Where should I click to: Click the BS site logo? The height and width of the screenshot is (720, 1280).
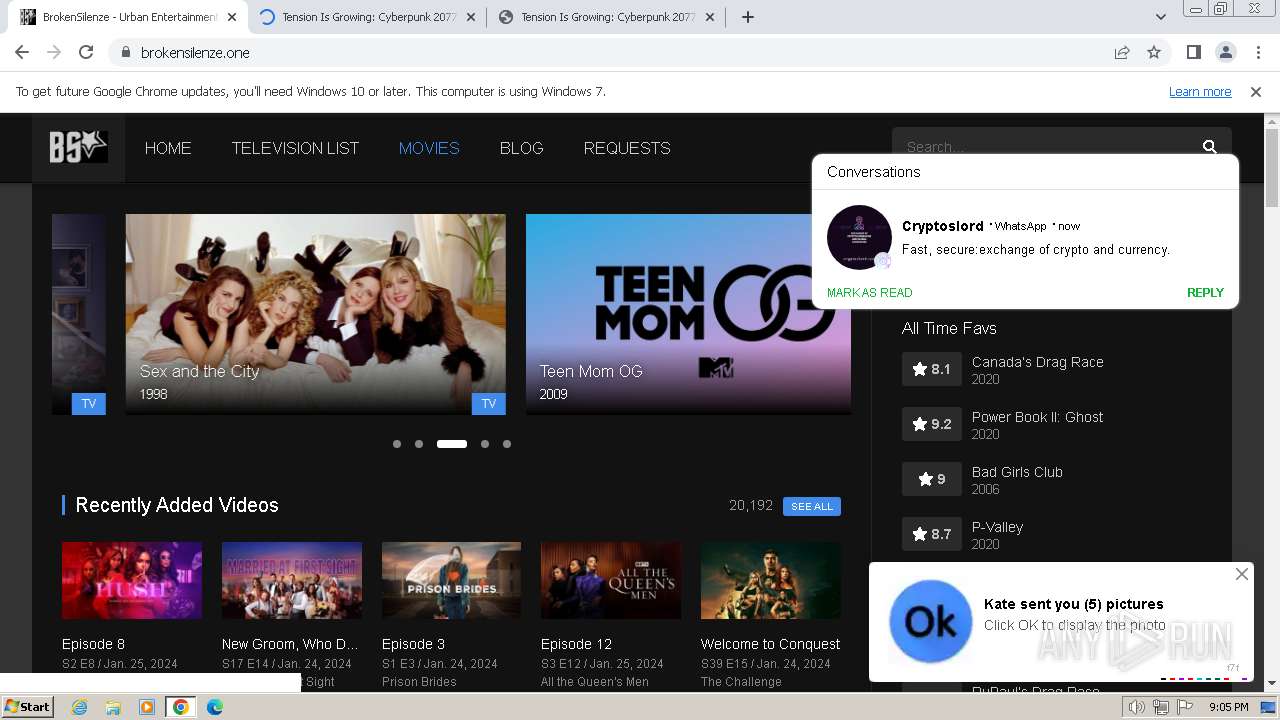coord(78,147)
